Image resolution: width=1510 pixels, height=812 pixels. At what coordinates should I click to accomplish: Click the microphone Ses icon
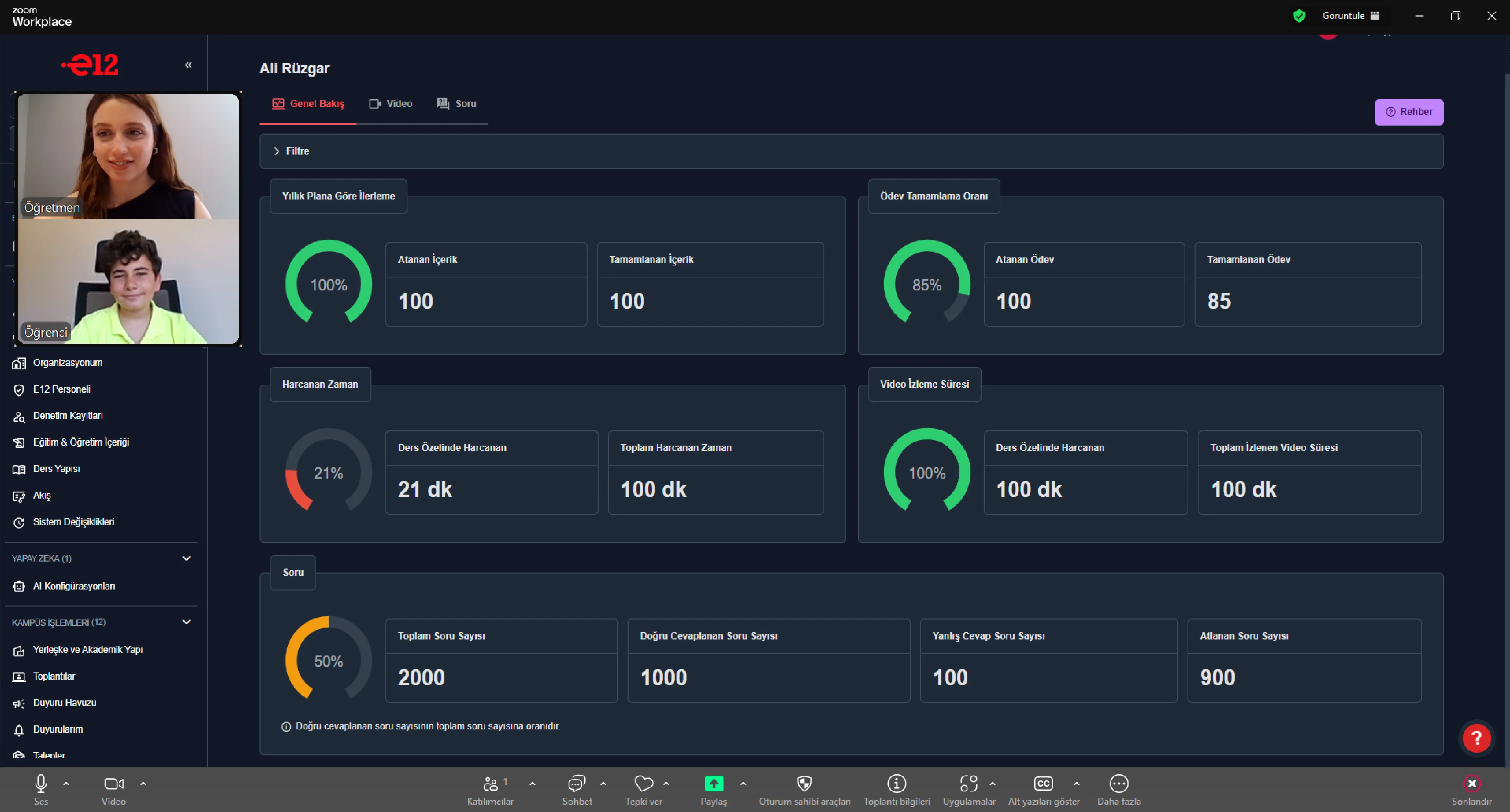coord(40,784)
